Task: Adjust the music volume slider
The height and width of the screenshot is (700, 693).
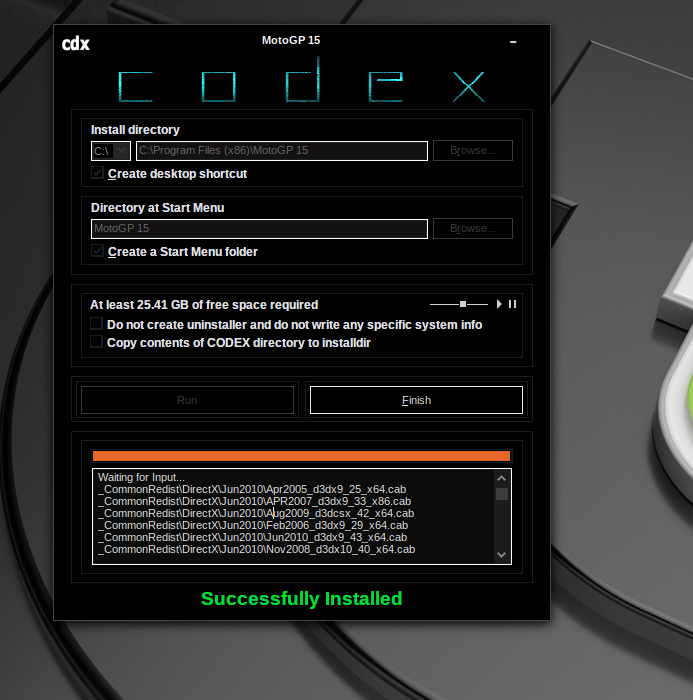Action: (459, 304)
